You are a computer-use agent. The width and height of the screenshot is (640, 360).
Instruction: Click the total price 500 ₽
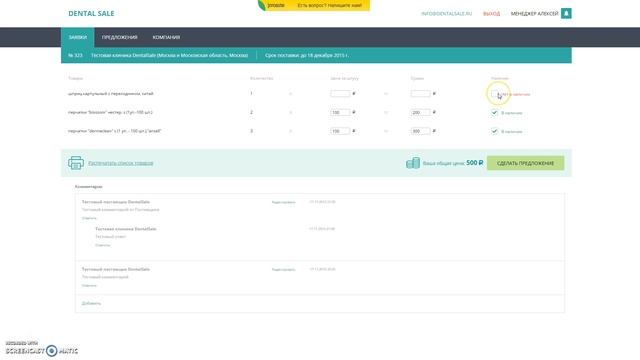click(x=475, y=163)
